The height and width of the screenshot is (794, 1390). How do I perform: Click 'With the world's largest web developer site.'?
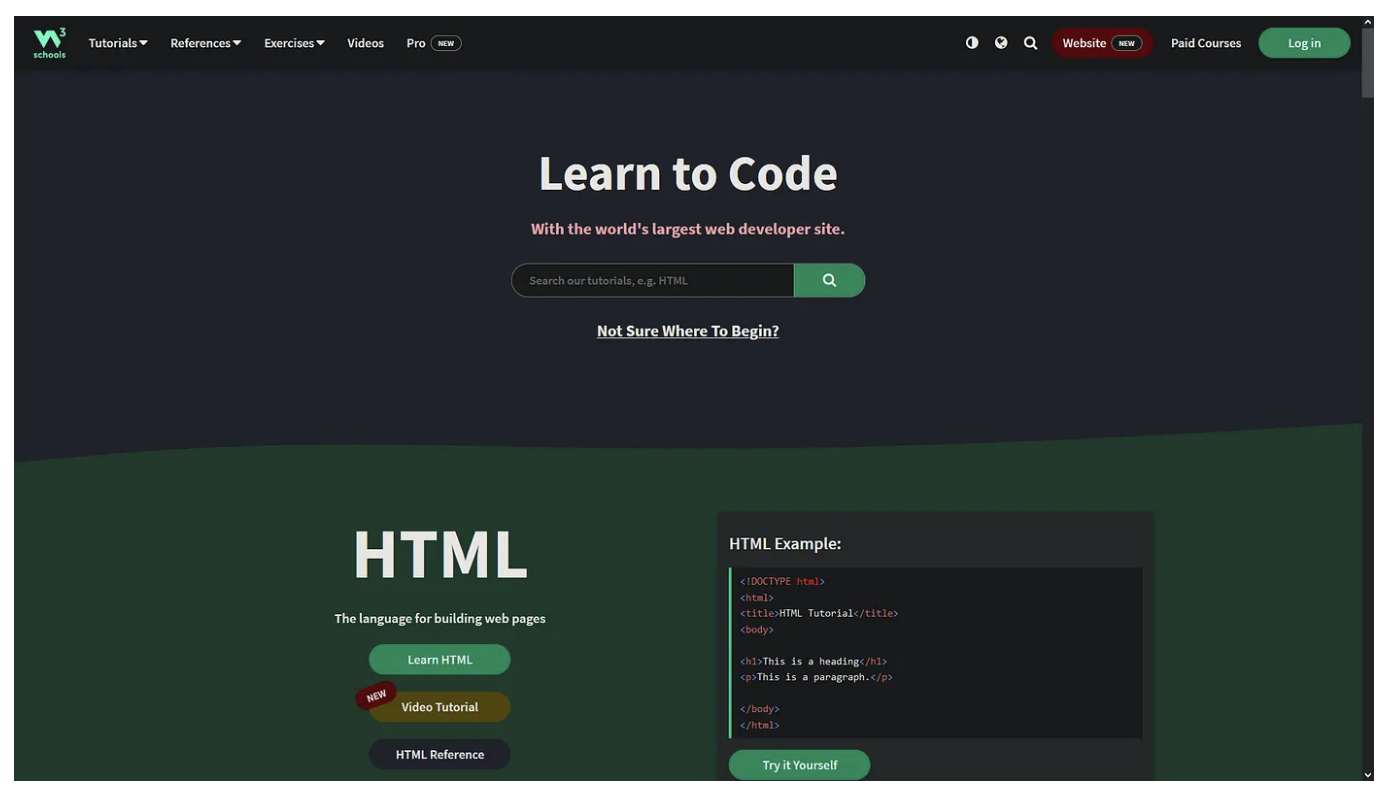688,229
